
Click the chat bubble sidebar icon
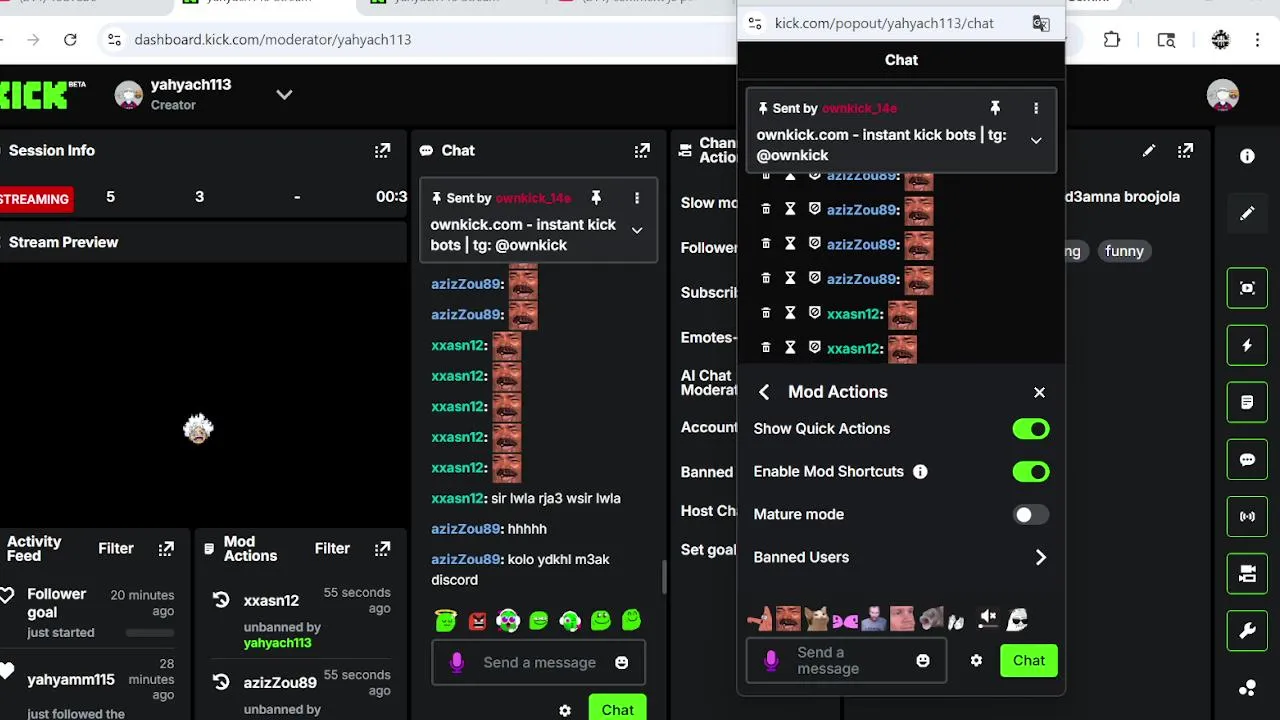(1247, 460)
